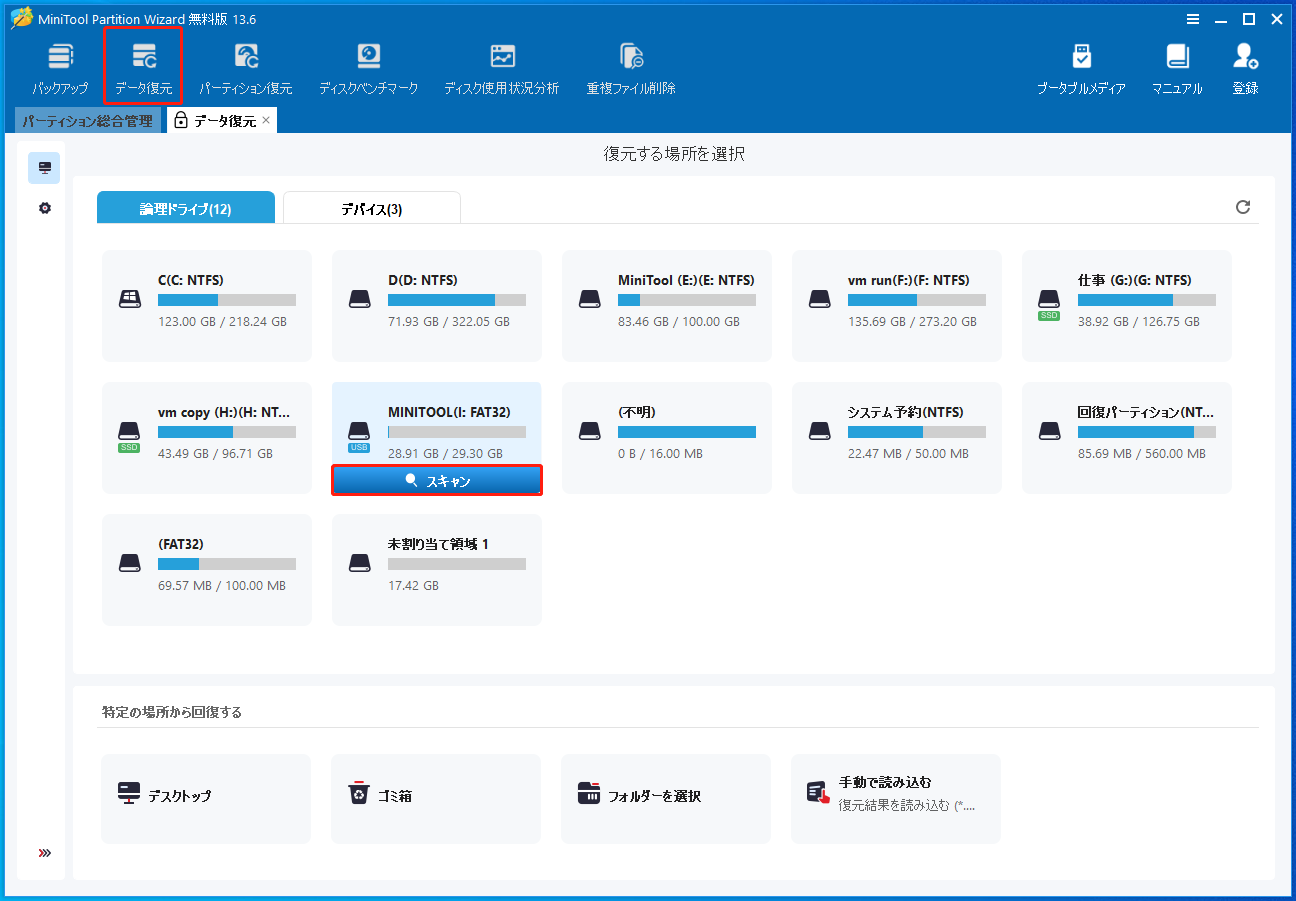The height and width of the screenshot is (901, 1296).
Task: Select the computer view icon in left sidebar
Action: [44, 168]
